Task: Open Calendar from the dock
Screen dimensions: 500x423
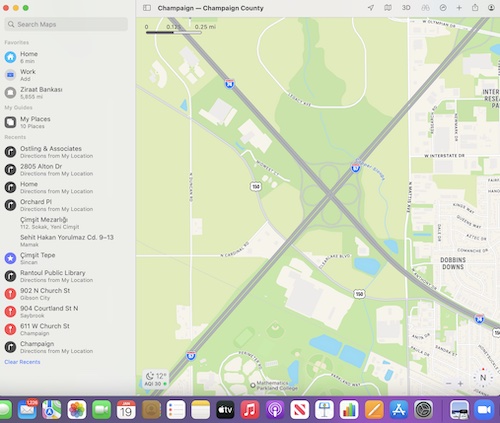Action: tap(126, 410)
